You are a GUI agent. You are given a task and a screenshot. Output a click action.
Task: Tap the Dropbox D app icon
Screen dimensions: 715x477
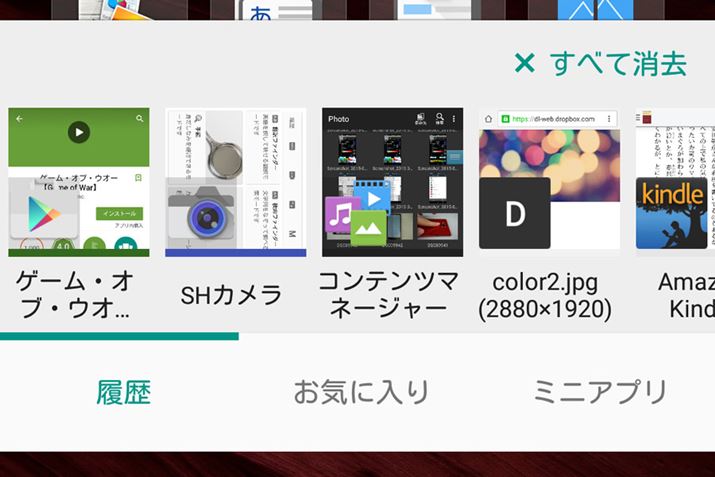click(x=514, y=214)
